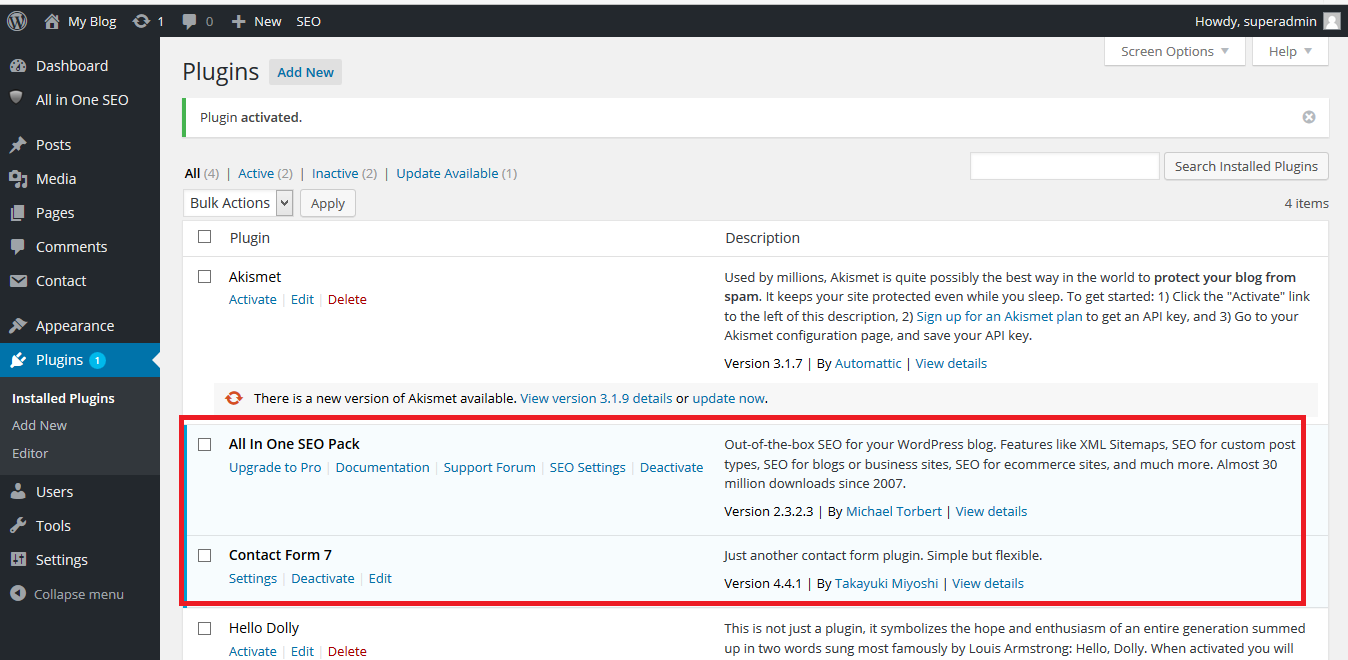Viewport: 1348px width, 660px height.
Task: Open Add New in Plugins submenu
Action: click(x=39, y=425)
